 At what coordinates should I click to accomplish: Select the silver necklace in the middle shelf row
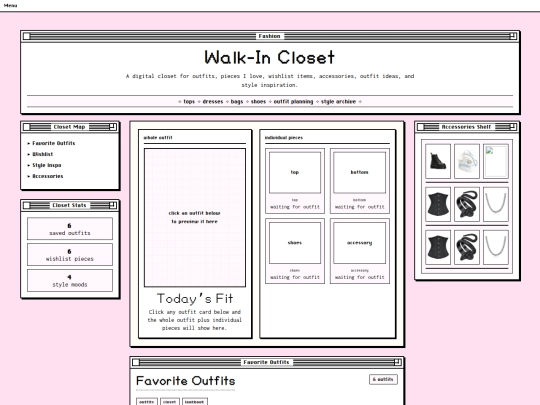496,204
